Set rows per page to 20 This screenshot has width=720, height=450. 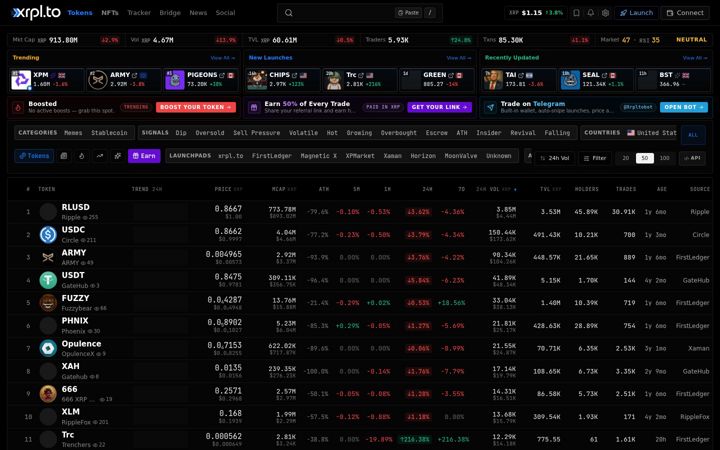click(625, 158)
